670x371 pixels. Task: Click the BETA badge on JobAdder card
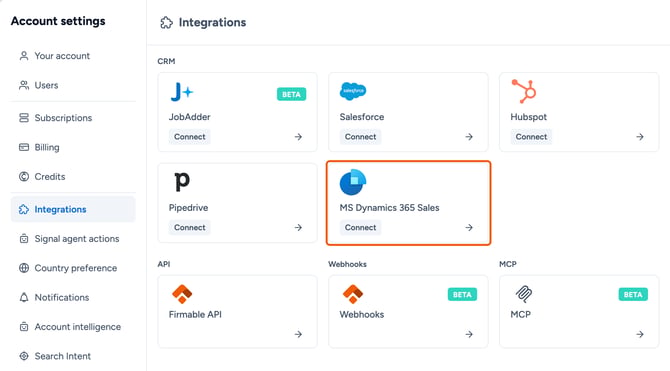point(291,94)
